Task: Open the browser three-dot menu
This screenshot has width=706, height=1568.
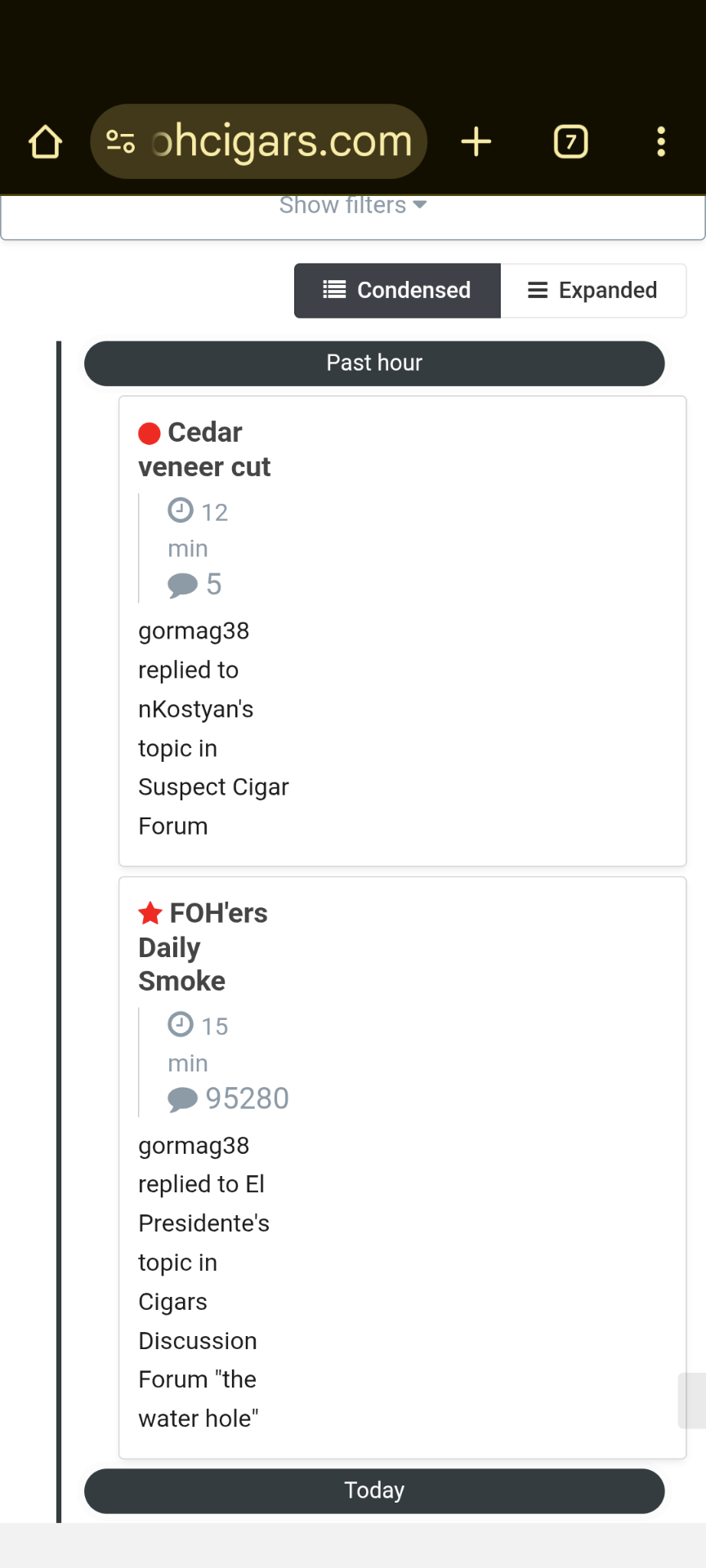Action: coord(661,141)
